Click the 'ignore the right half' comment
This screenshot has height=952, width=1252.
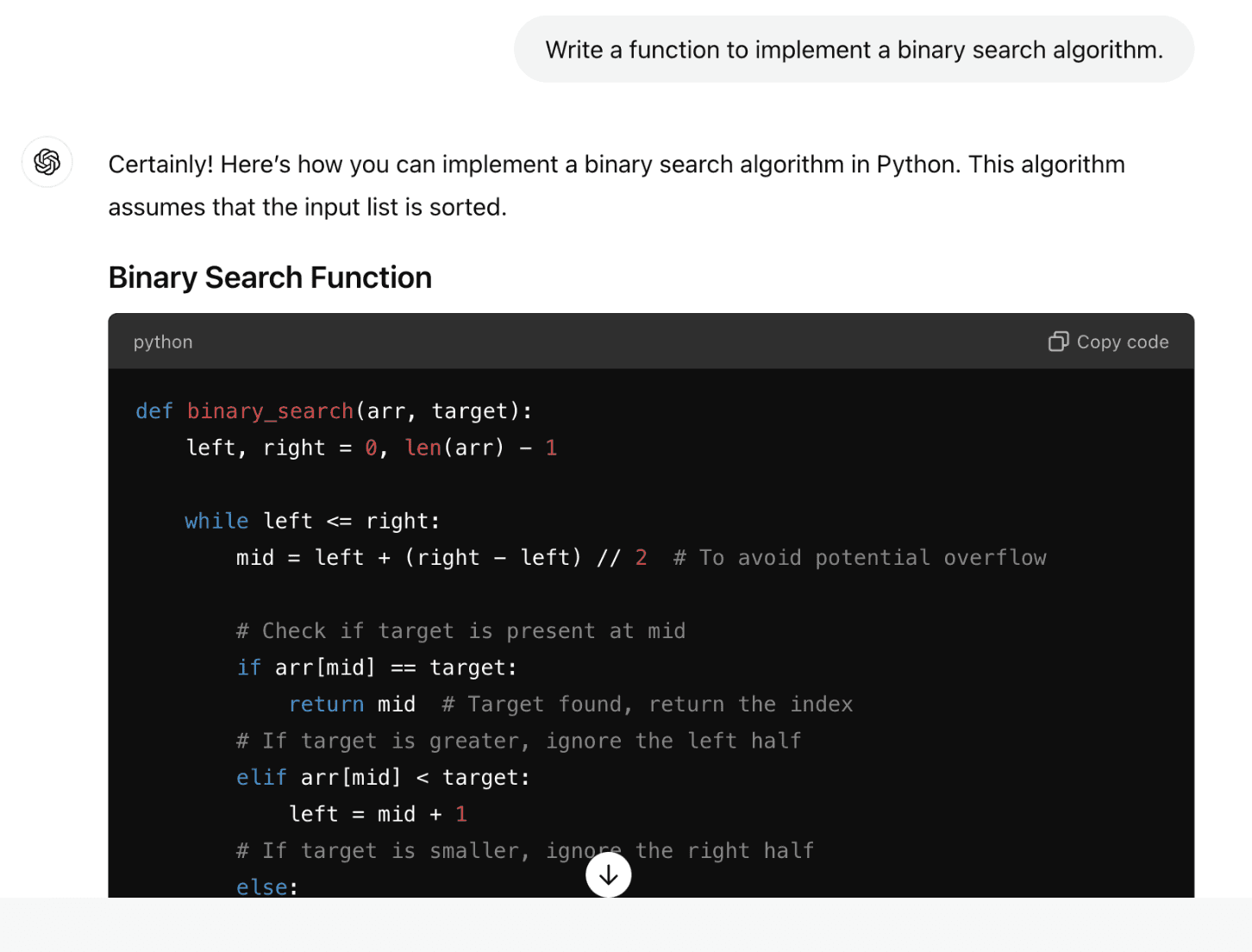525,851
